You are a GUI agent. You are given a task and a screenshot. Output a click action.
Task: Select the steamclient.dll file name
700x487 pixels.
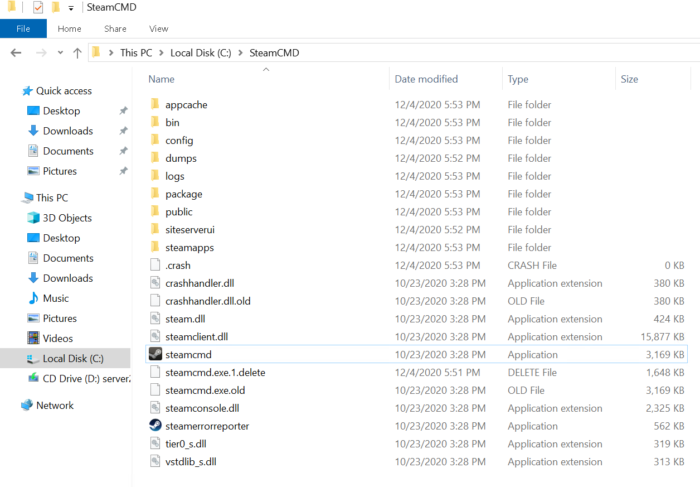pos(196,337)
